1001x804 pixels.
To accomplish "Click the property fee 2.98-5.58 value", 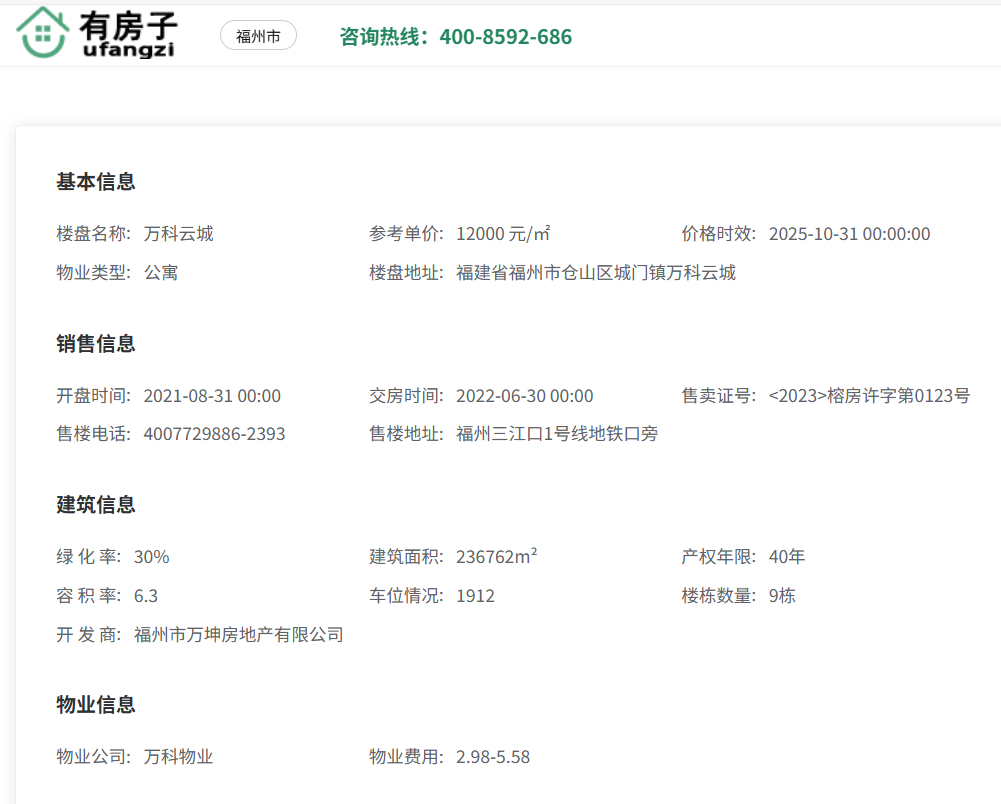I will (x=493, y=757).
